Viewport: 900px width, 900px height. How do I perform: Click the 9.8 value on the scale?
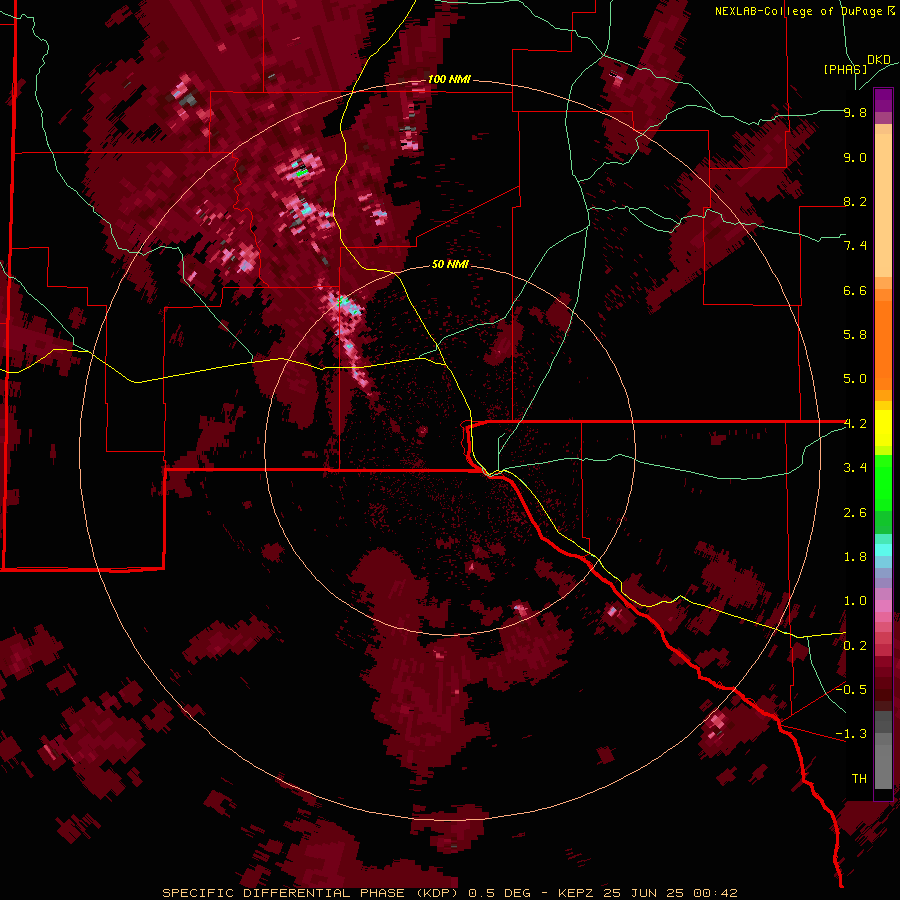tap(855, 113)
